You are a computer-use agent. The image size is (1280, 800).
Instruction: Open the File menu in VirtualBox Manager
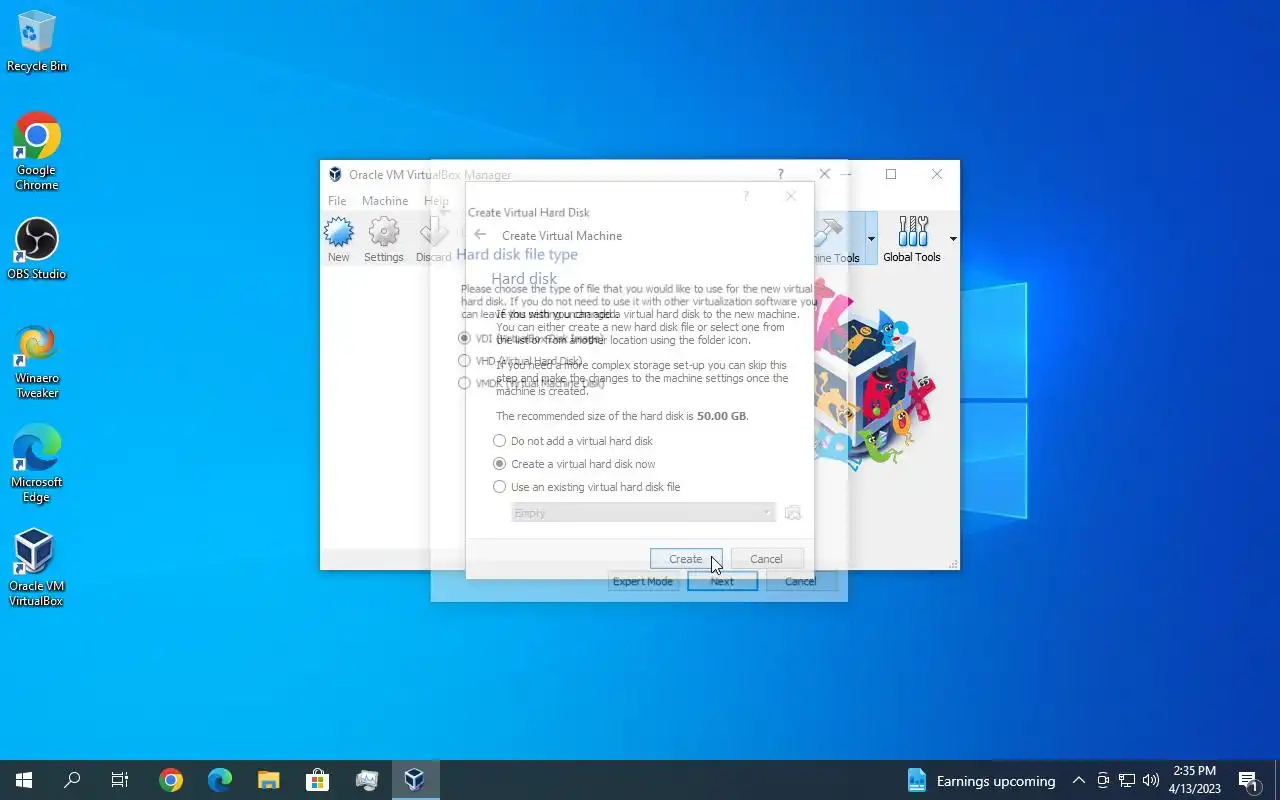click(337, 201)
